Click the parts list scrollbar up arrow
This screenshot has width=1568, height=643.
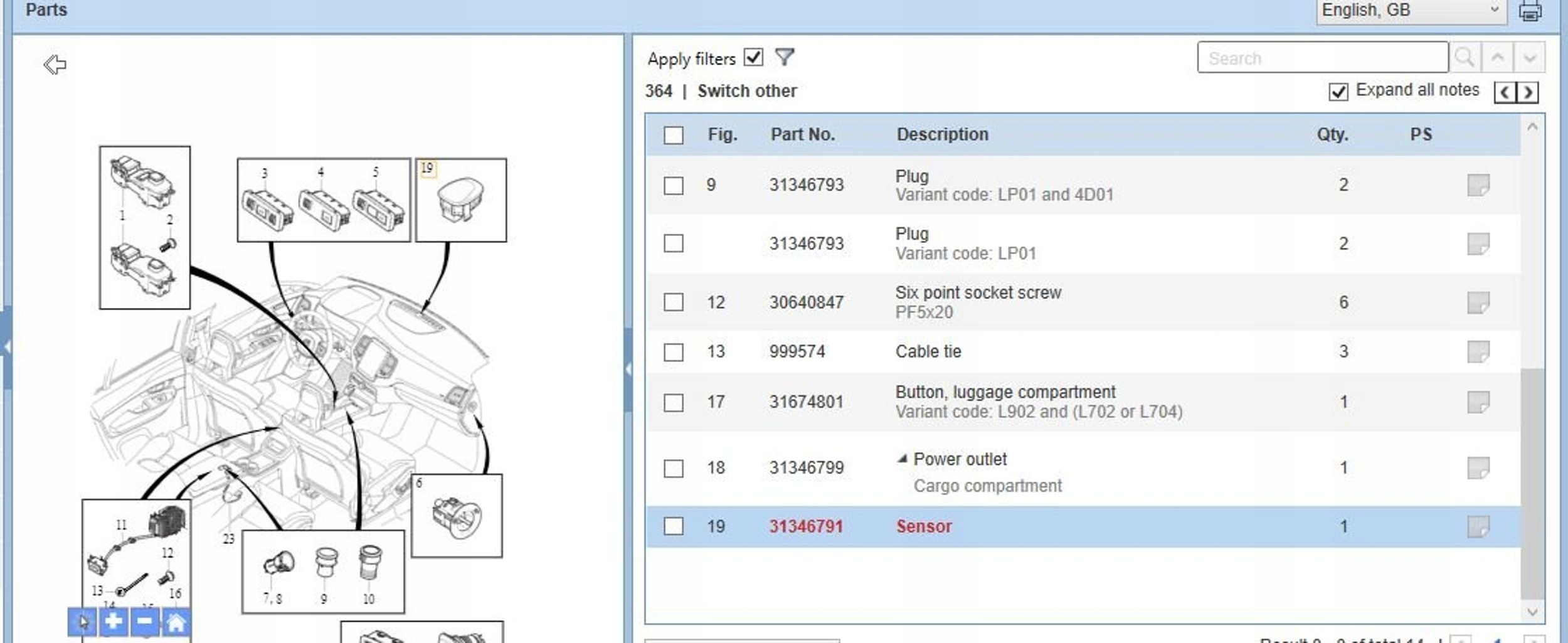pos(1532,127)
